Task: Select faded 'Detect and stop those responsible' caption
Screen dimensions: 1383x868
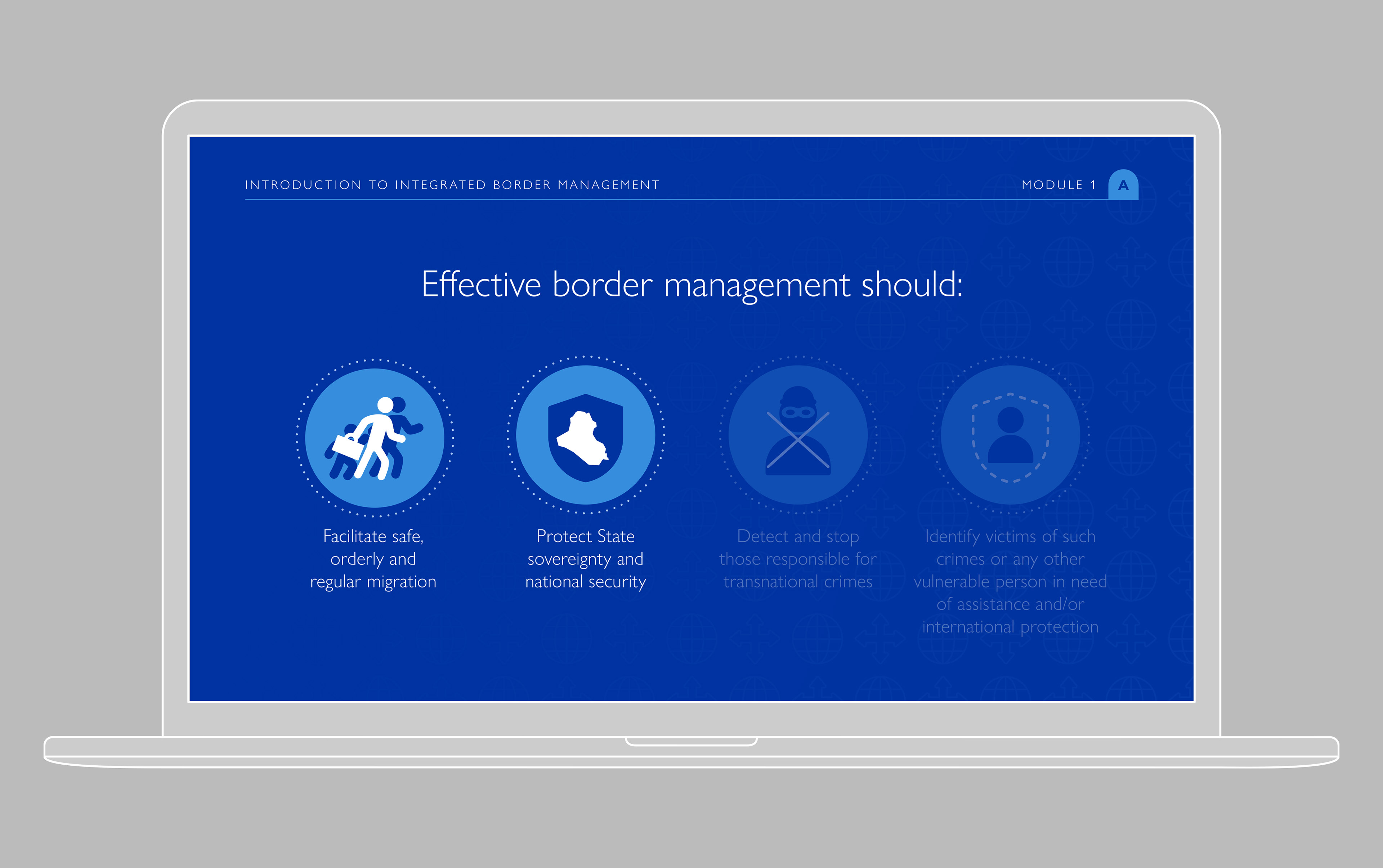Action: point(797,559)
